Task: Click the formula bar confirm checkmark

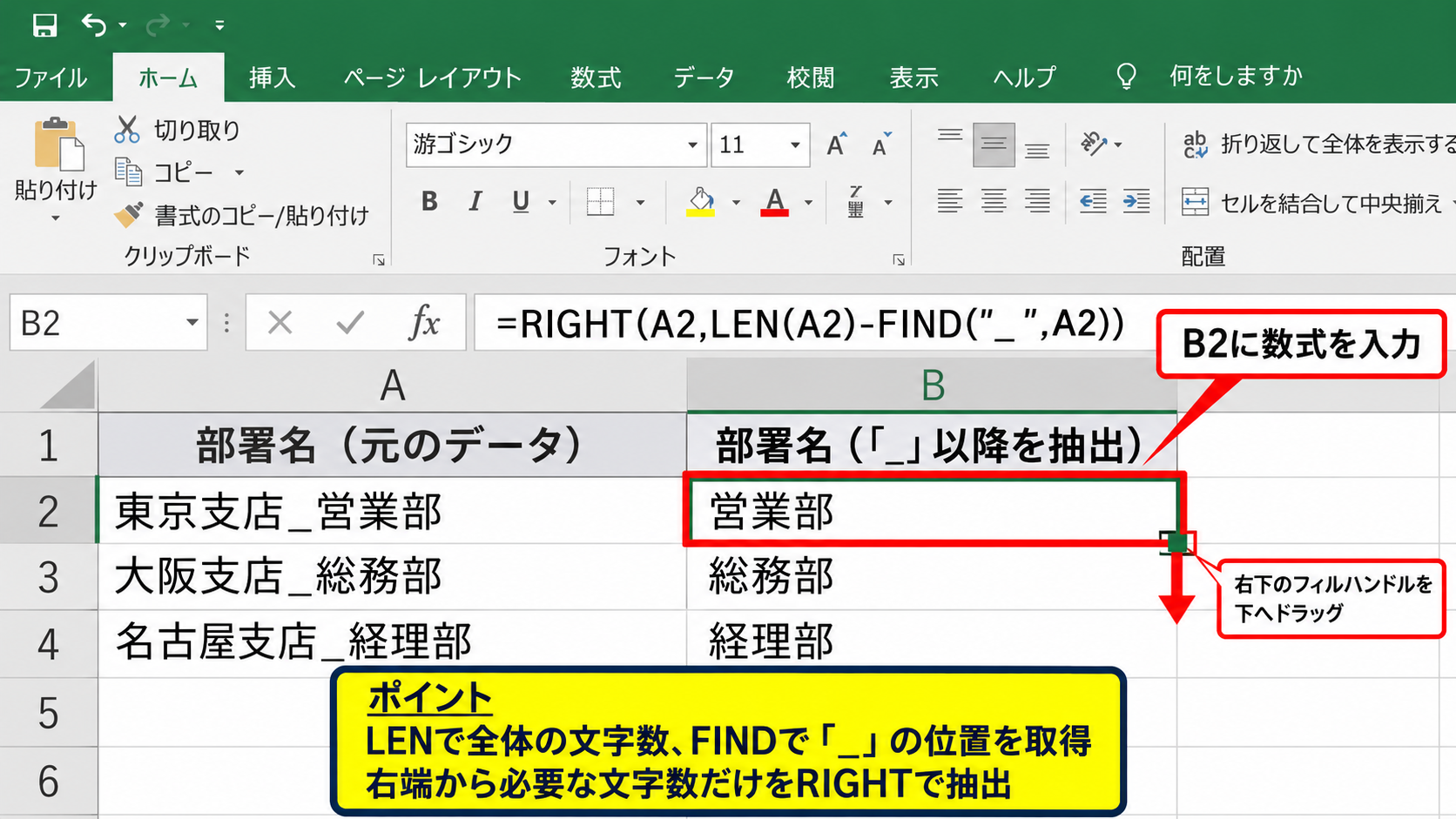Action: 350,323
